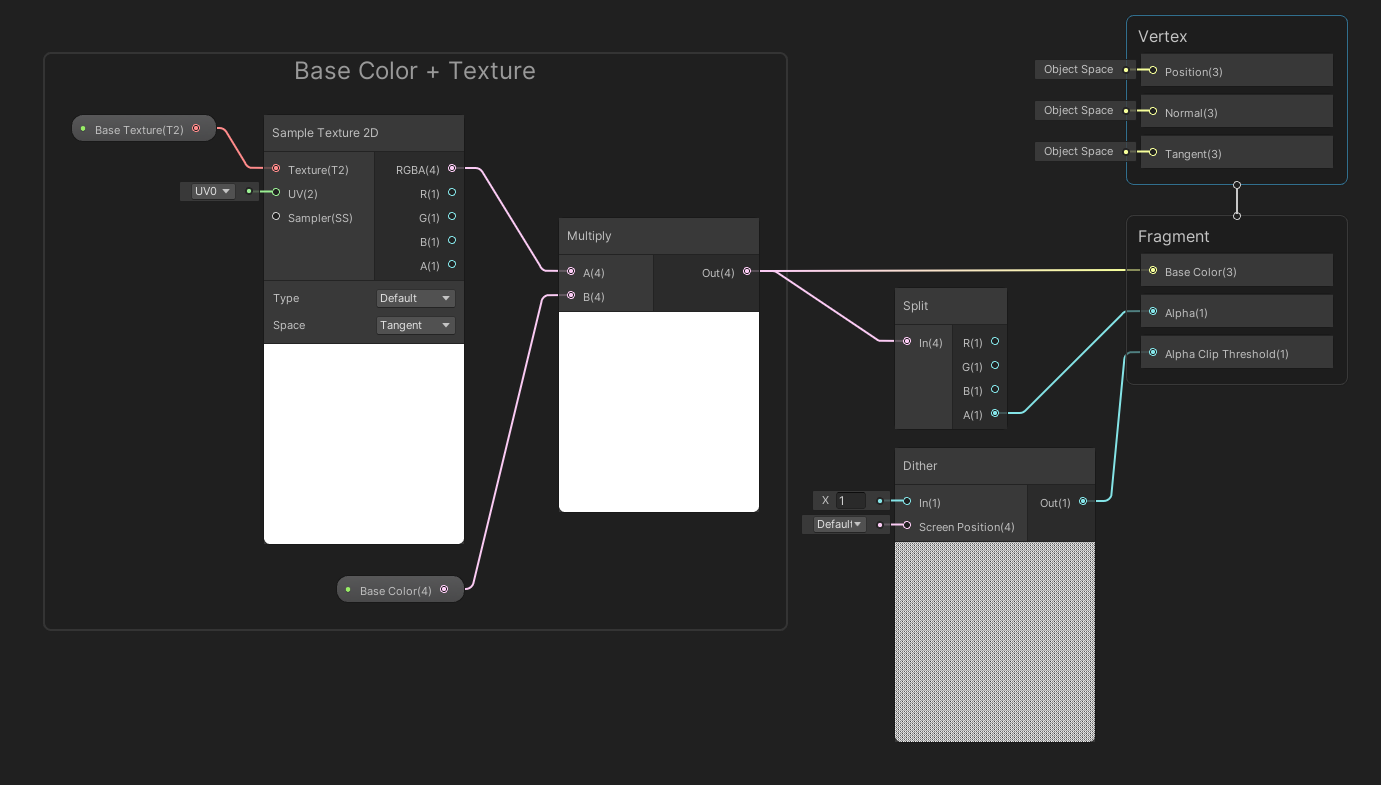
Task: Click the Alpha Clip Threshold(1) port
Action: (x=1152, y=352)
